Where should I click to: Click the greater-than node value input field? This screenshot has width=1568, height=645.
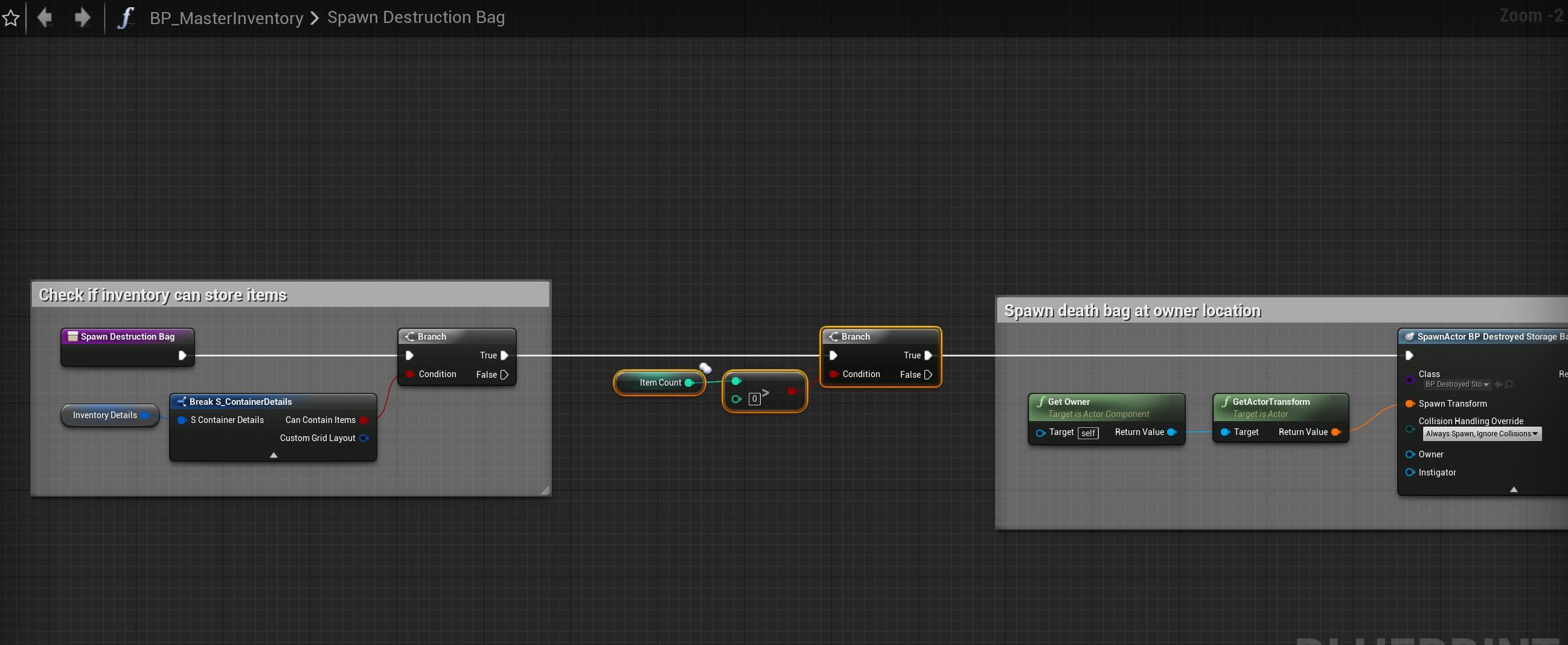click(x=754, y=399)
